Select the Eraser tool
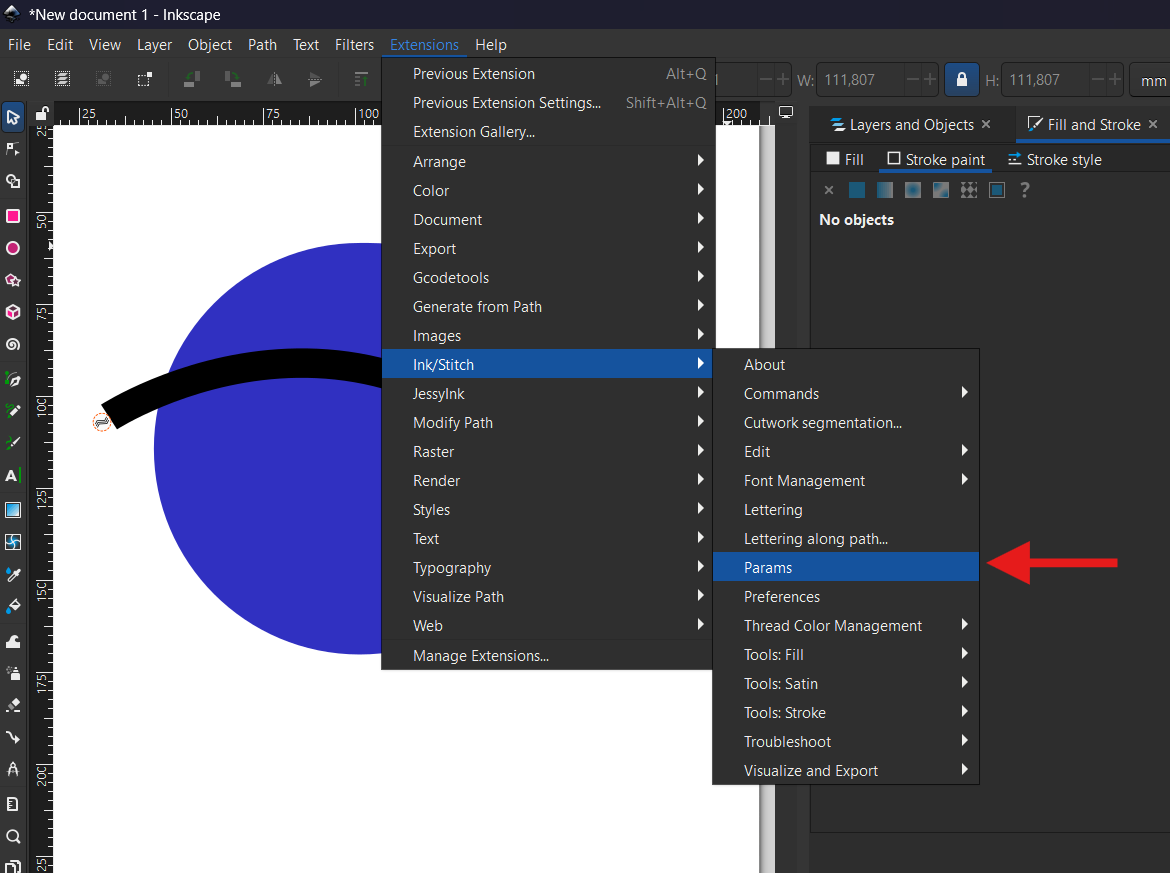 [x=13, y=705]
